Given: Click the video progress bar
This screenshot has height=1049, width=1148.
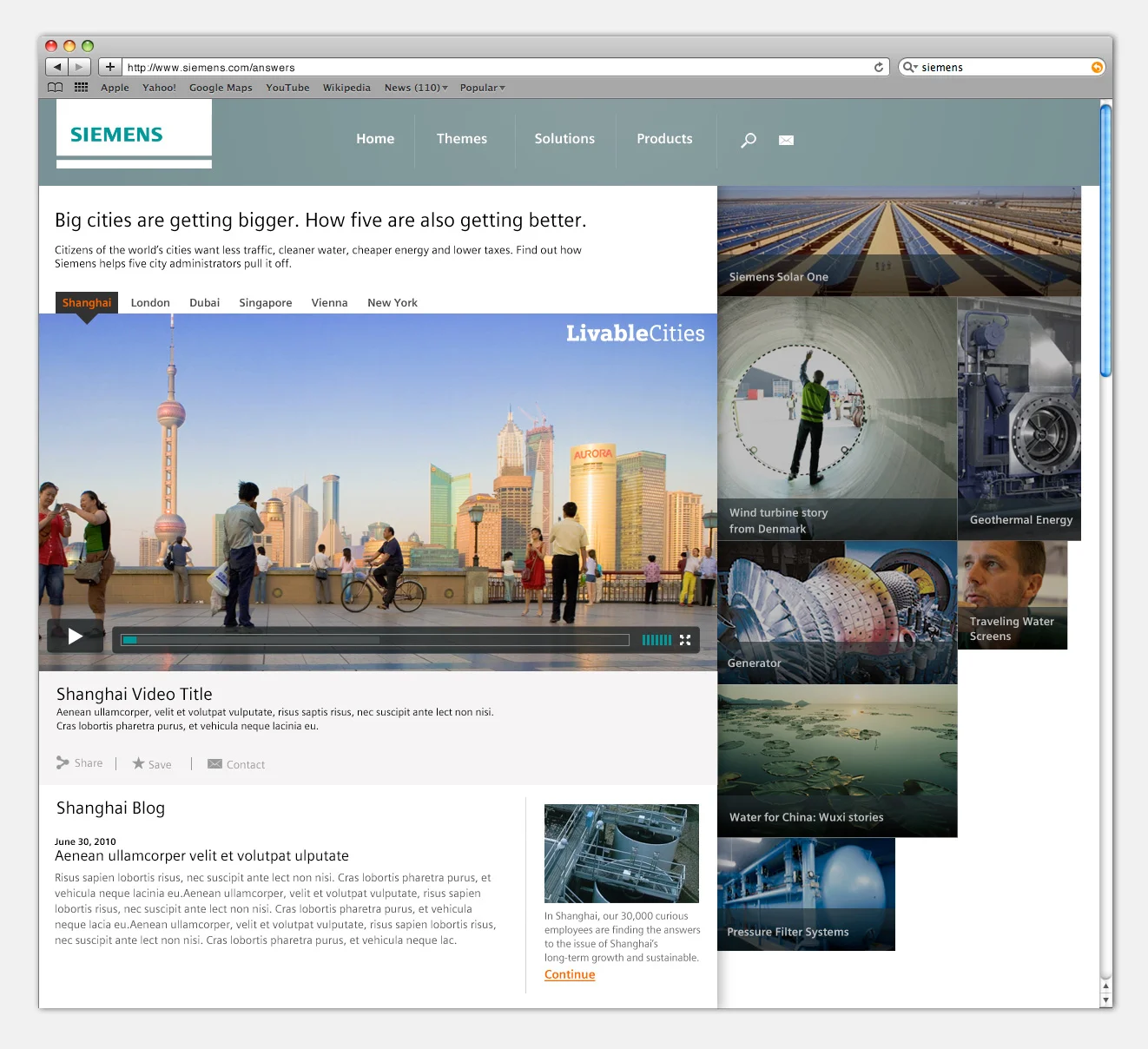Looking at the screenshot, I should (x=375, y=640).
